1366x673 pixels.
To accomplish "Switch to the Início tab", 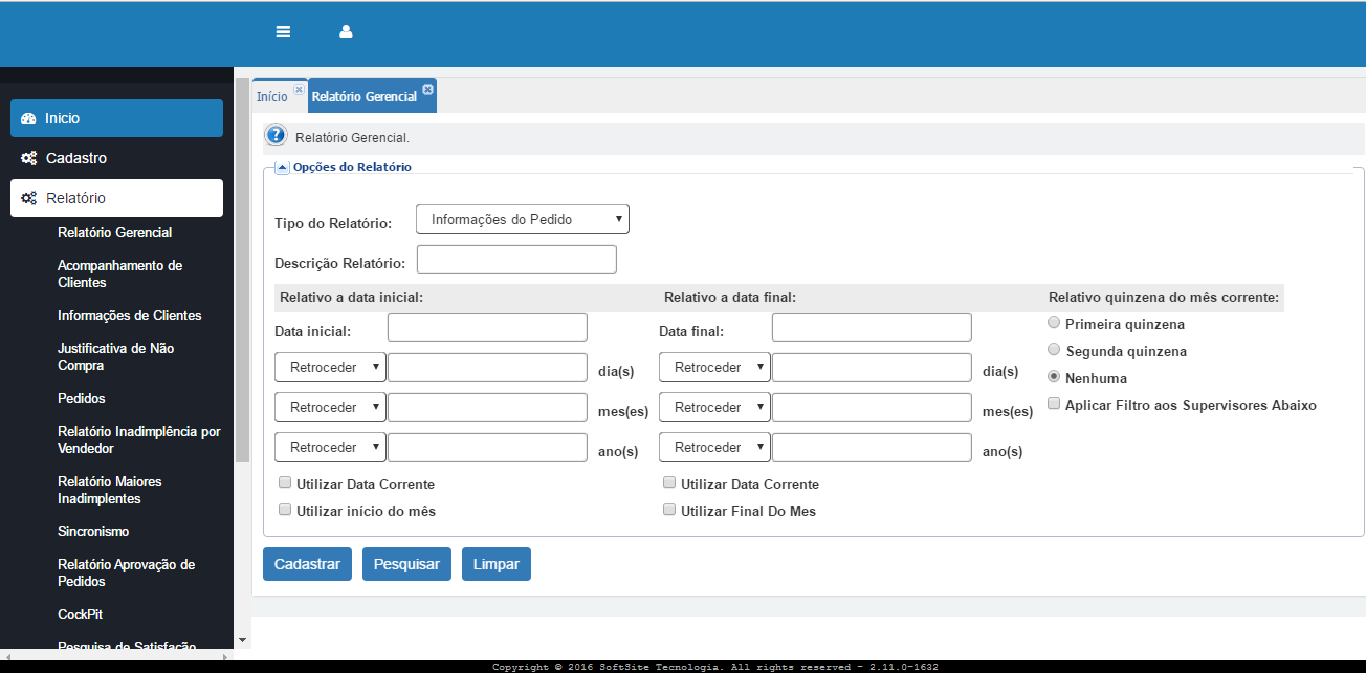I will point(272,97).
